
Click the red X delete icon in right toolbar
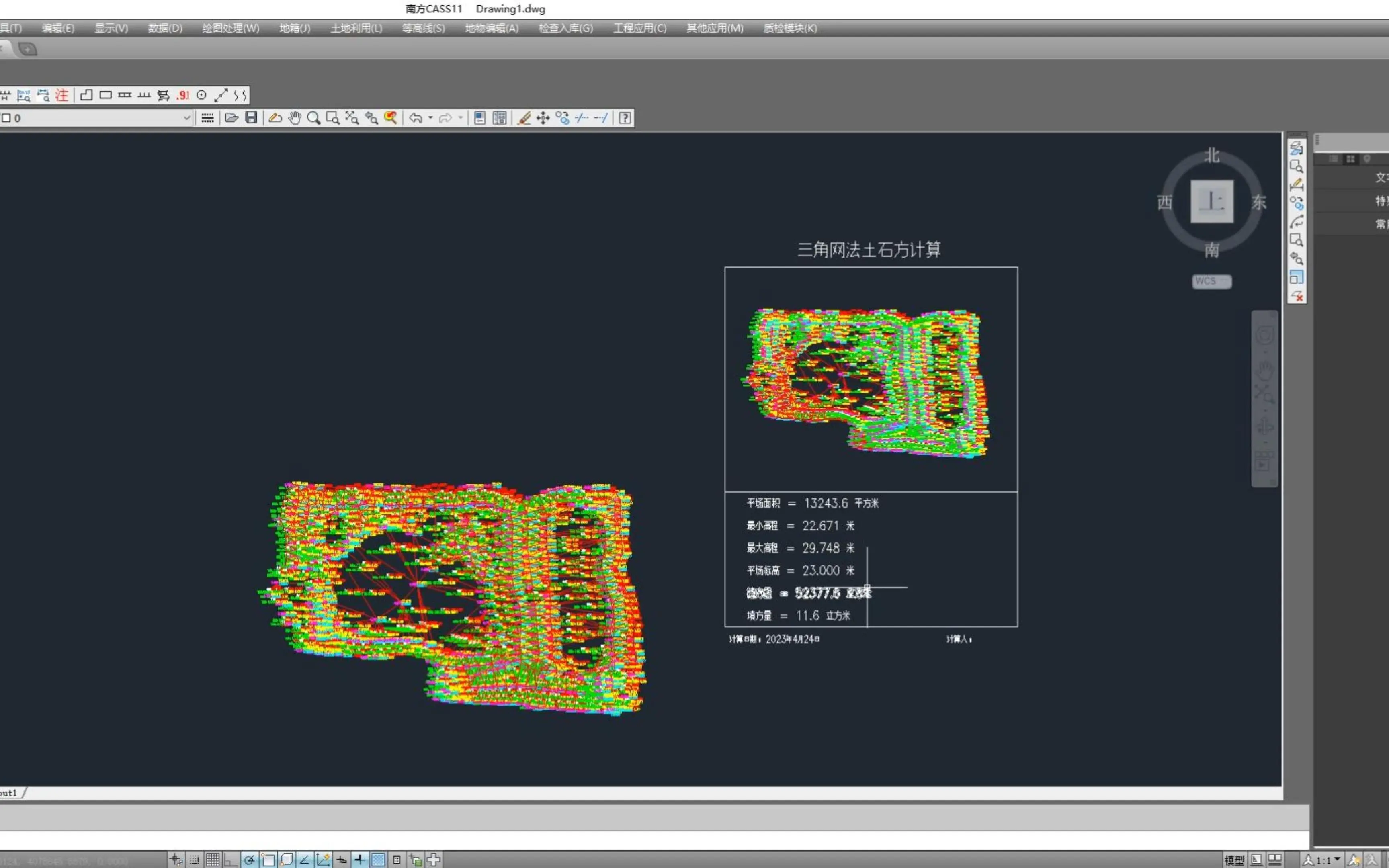[1297, 296]
